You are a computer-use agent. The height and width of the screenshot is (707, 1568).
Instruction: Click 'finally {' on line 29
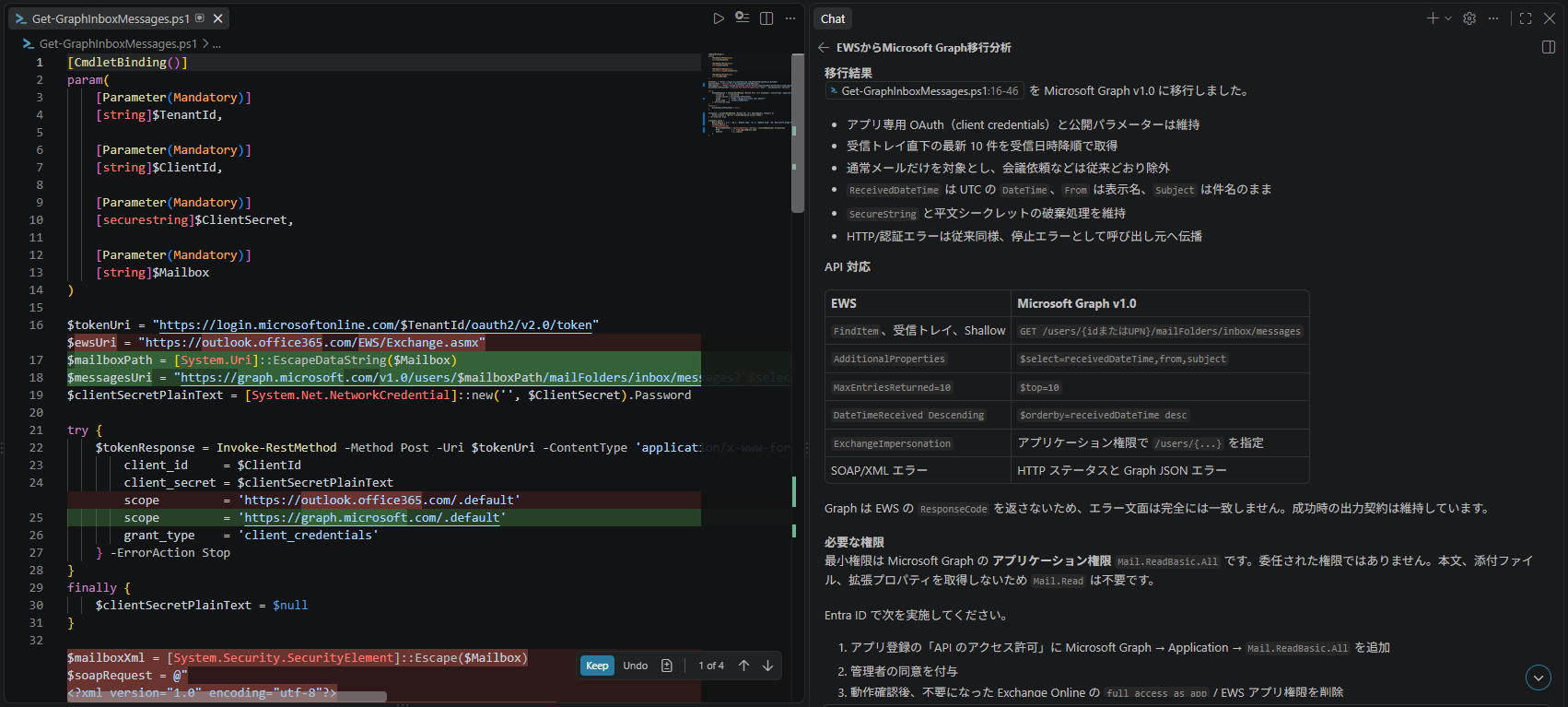(x=99, y=588)
